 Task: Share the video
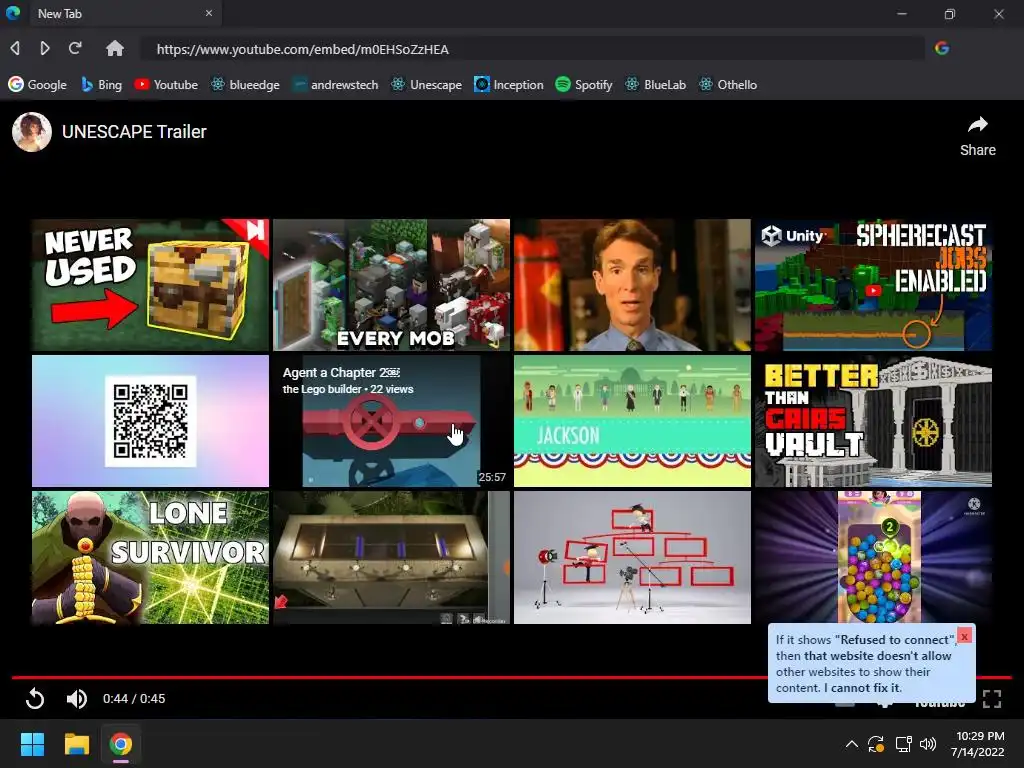(978, 136)
